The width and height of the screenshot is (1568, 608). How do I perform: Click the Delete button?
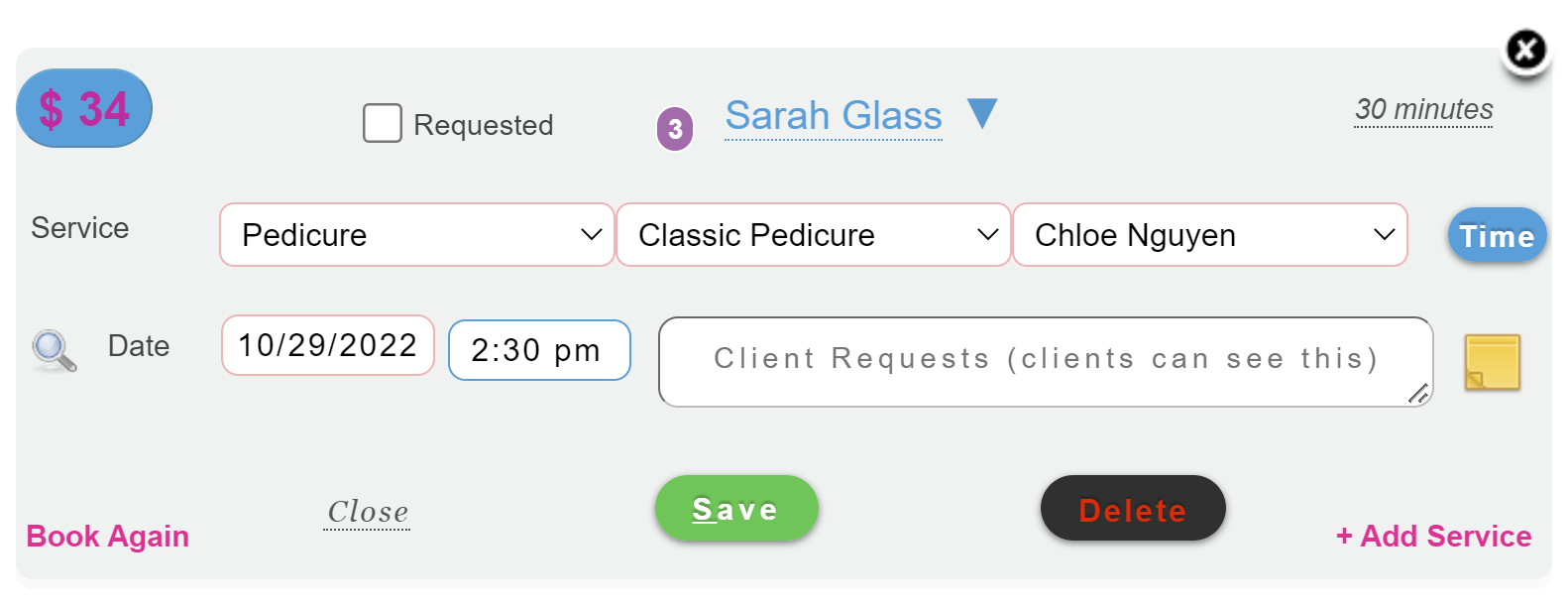1133,509
